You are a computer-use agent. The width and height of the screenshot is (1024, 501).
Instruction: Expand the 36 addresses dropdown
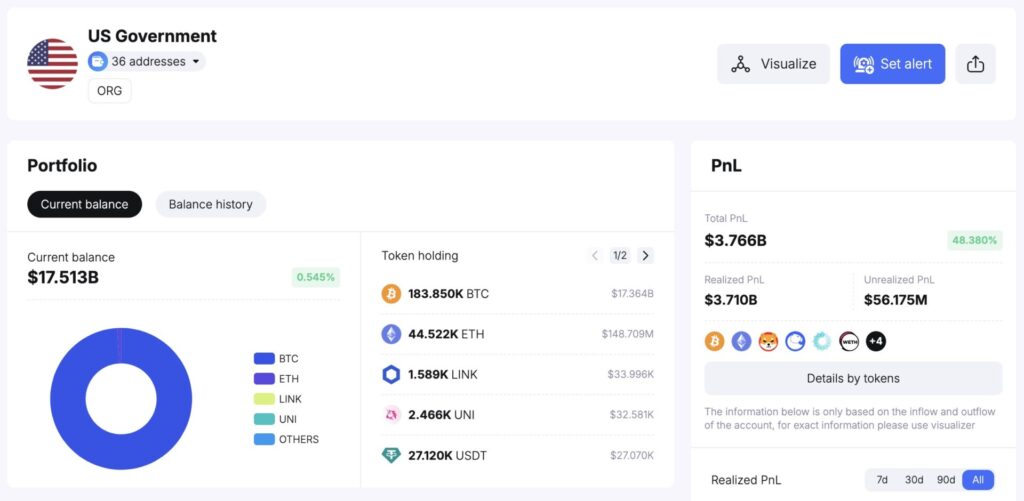click(x=146, y=62)
